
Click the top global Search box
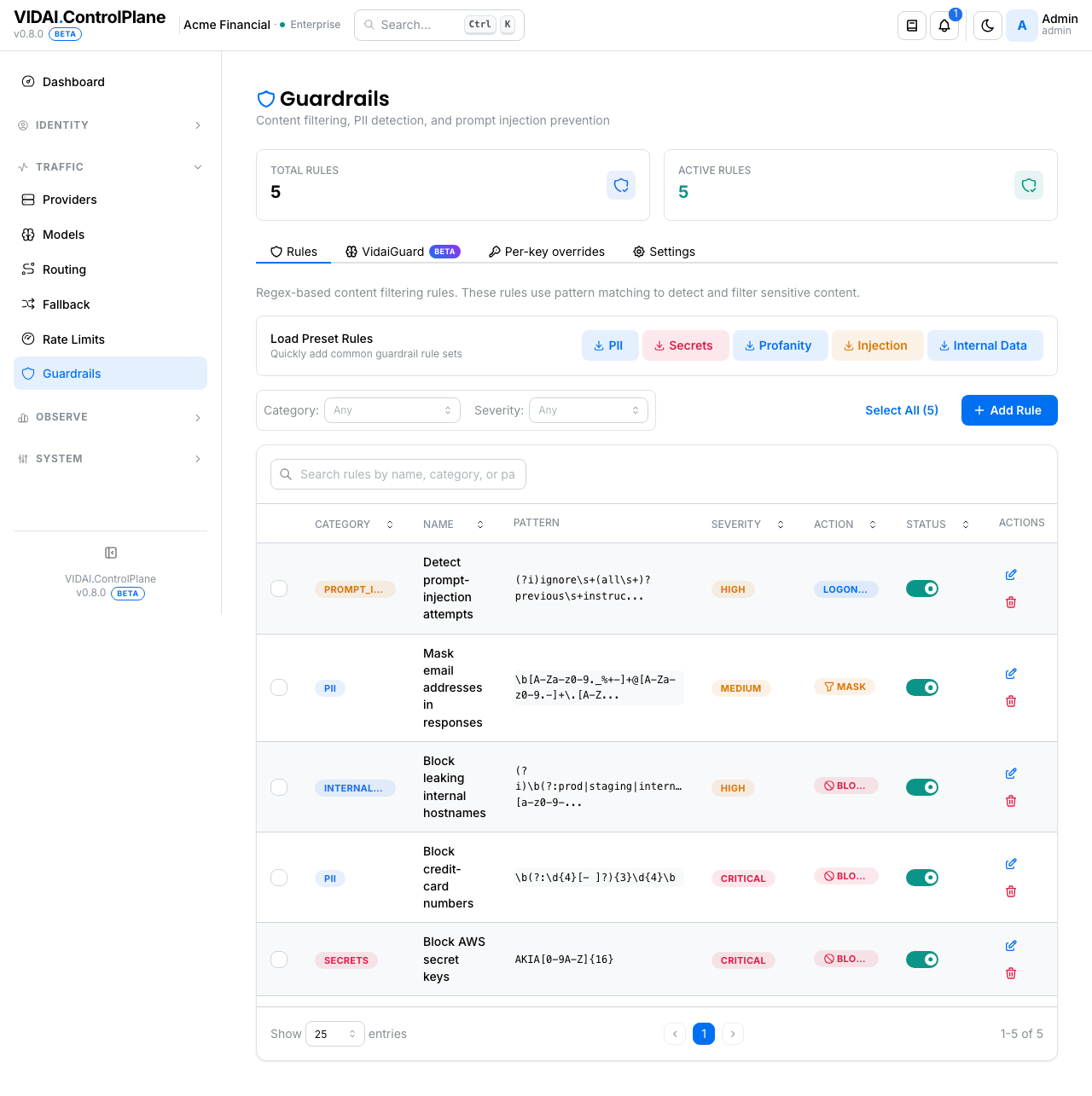tap(439, 25)
